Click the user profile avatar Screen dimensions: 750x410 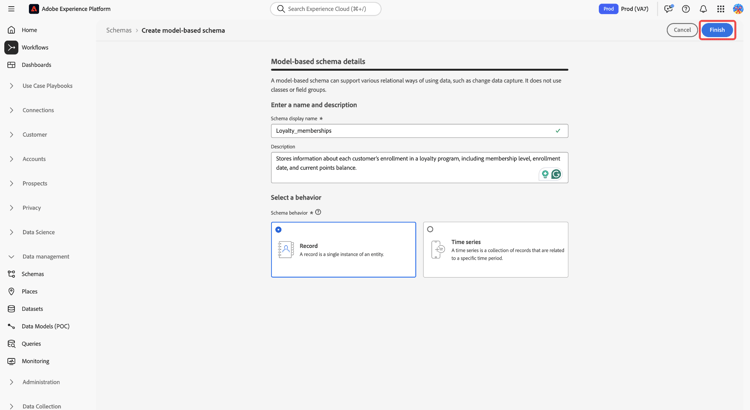pyautogui.click(x=738, y=9)
